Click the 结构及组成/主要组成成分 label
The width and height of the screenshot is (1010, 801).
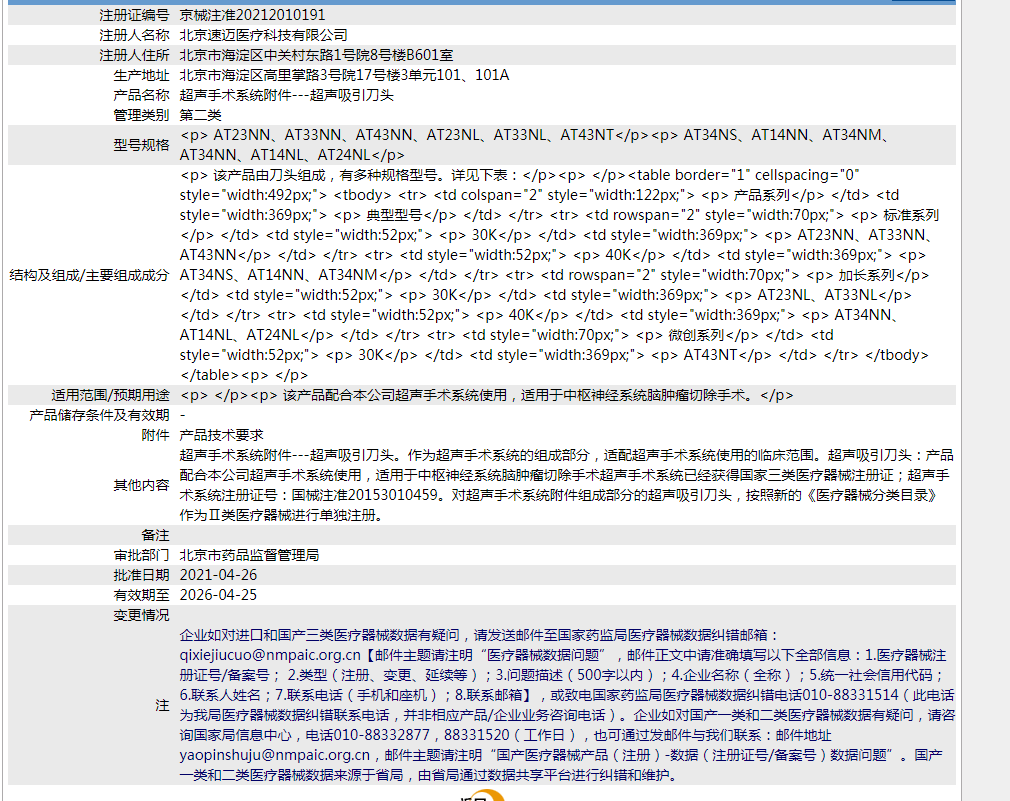tap(89, 275)
